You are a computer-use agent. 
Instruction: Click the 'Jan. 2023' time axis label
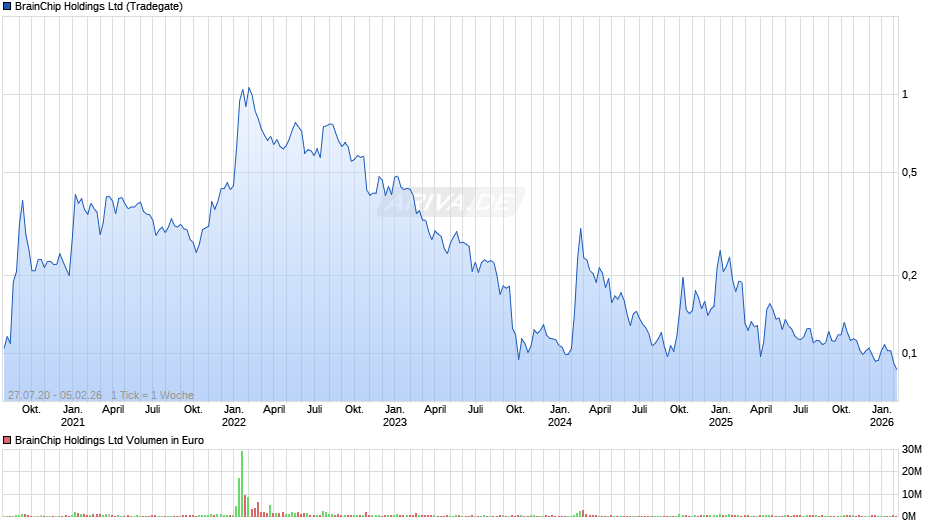(394, 416)
